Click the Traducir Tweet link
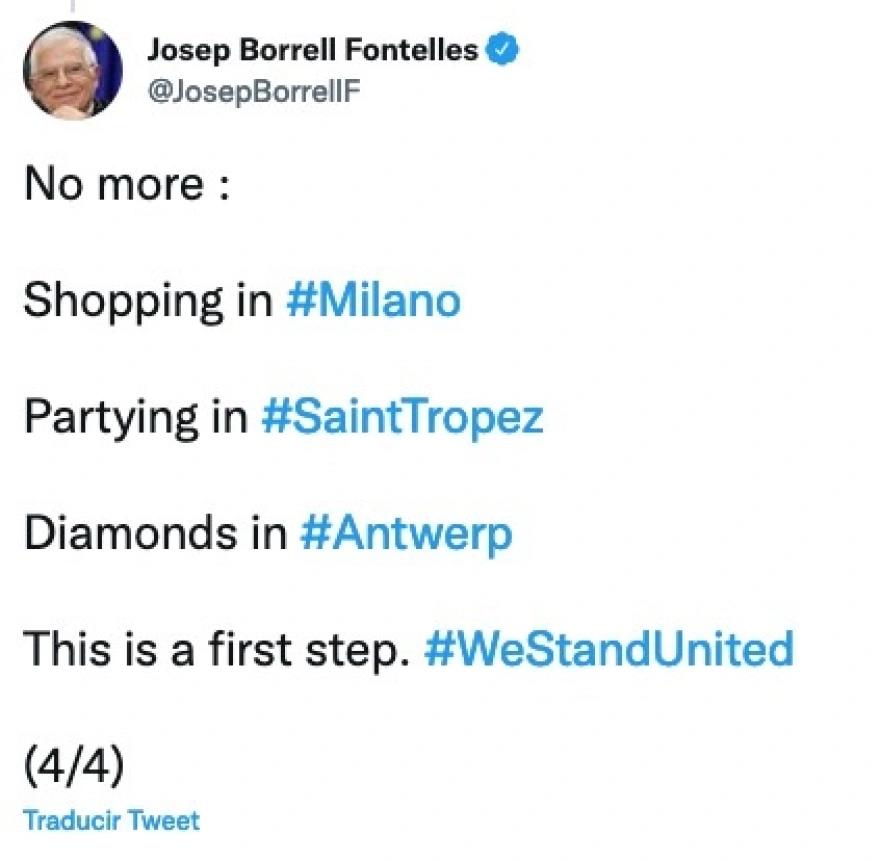Viewport: 880px width, 861px height. pyautogui.click(x=111, y=821)
